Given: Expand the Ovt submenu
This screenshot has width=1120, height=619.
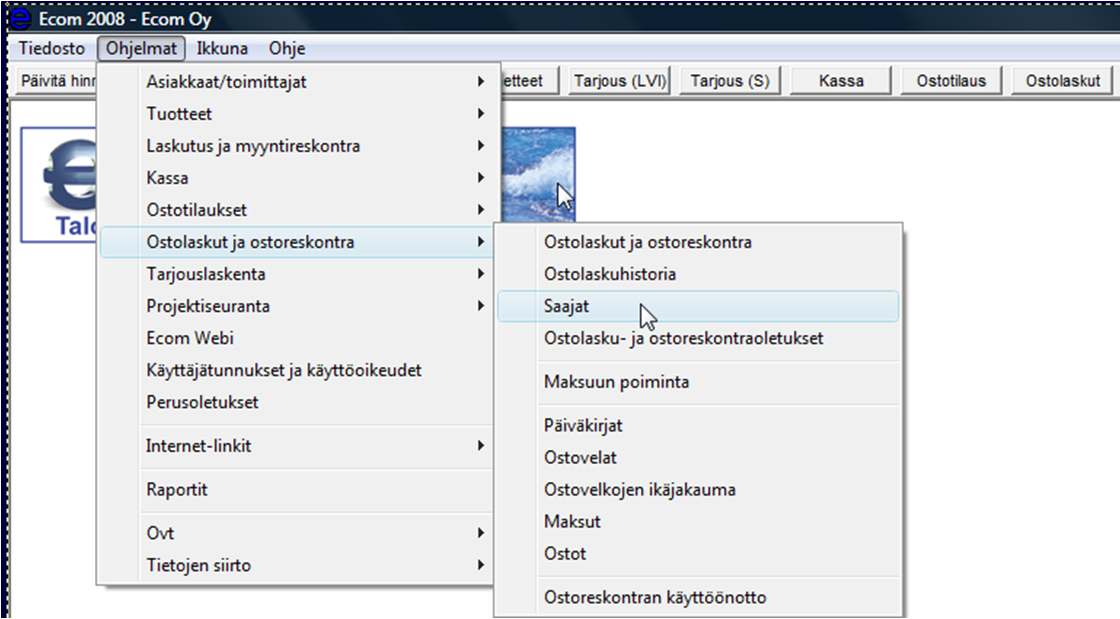Looking at the screenshot, I should [296, 533].
